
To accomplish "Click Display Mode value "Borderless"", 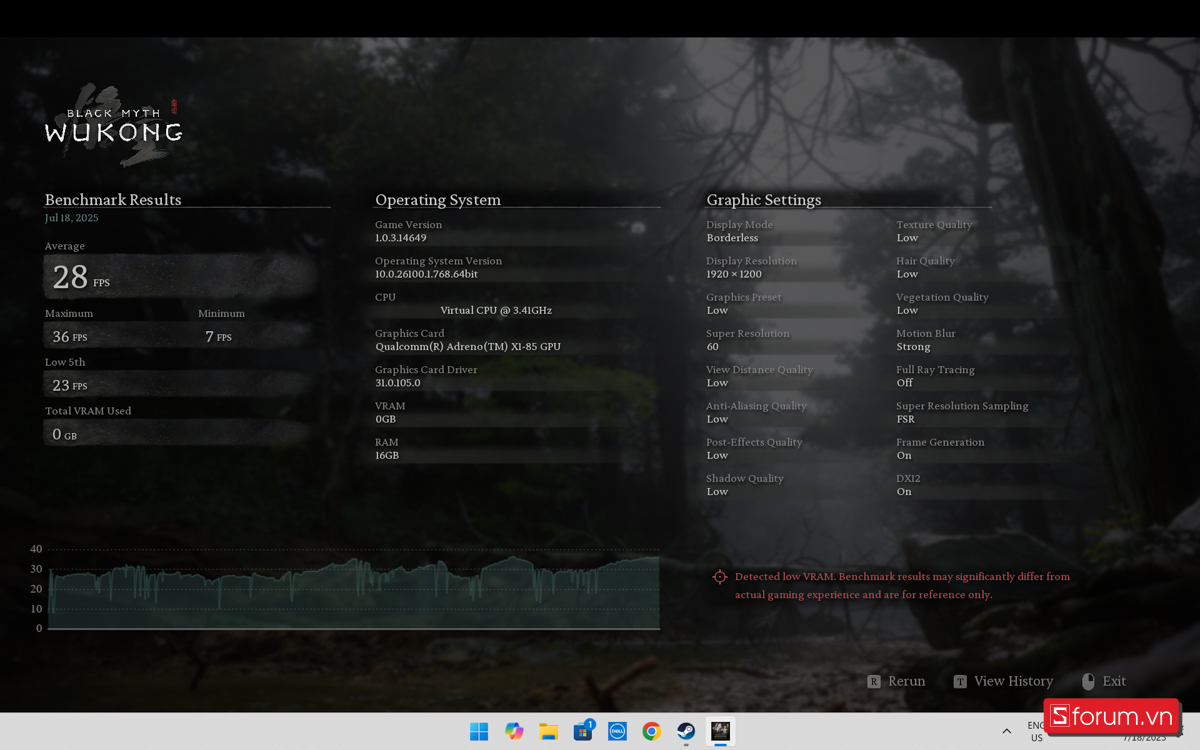I will coord(732,238).
